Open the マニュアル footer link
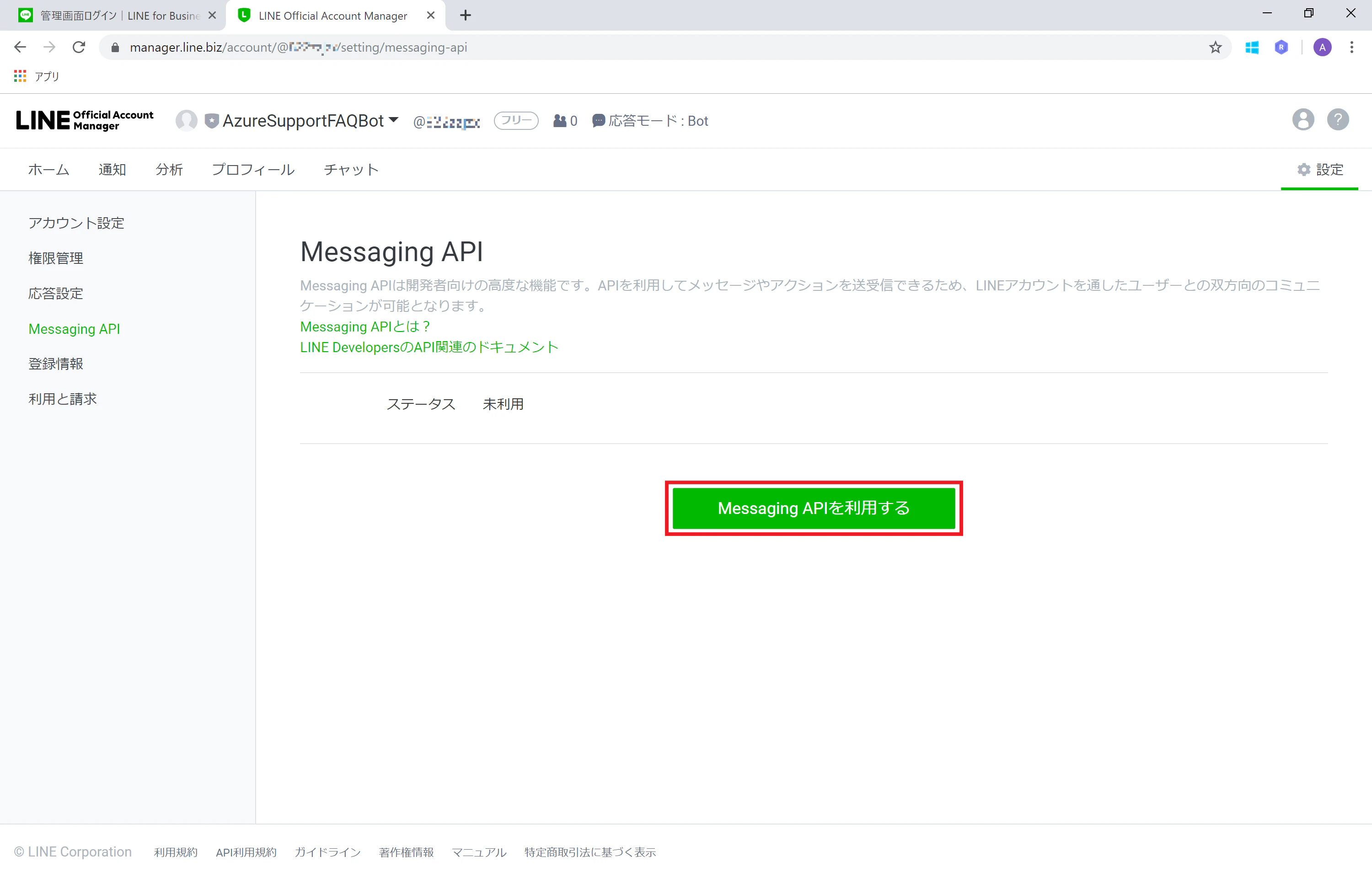 [479, 852]
